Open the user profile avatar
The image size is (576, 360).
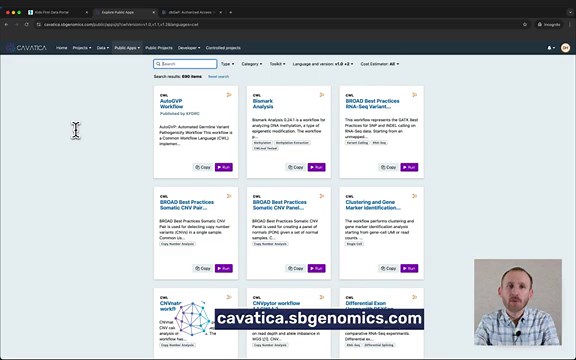565,48
